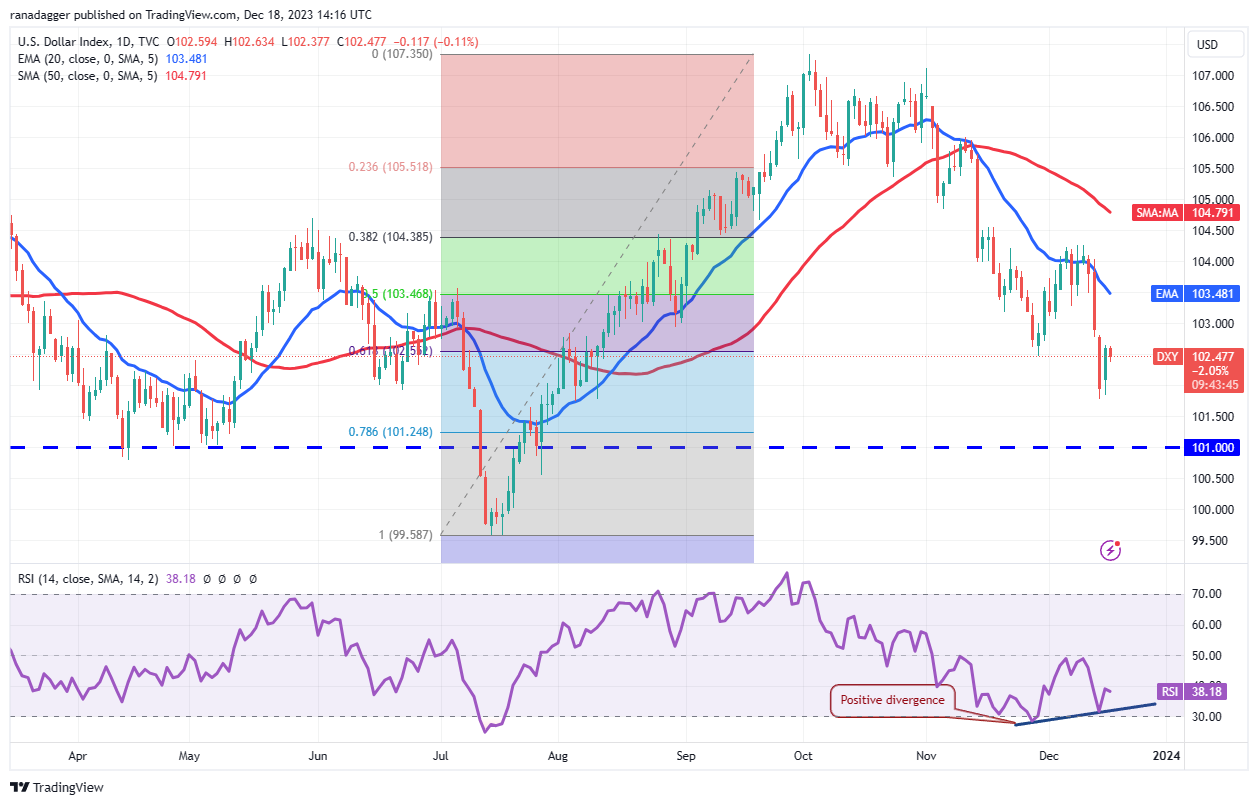Click the 'Oct' date axis label
Screen dimensions: 1258x805
801,757
